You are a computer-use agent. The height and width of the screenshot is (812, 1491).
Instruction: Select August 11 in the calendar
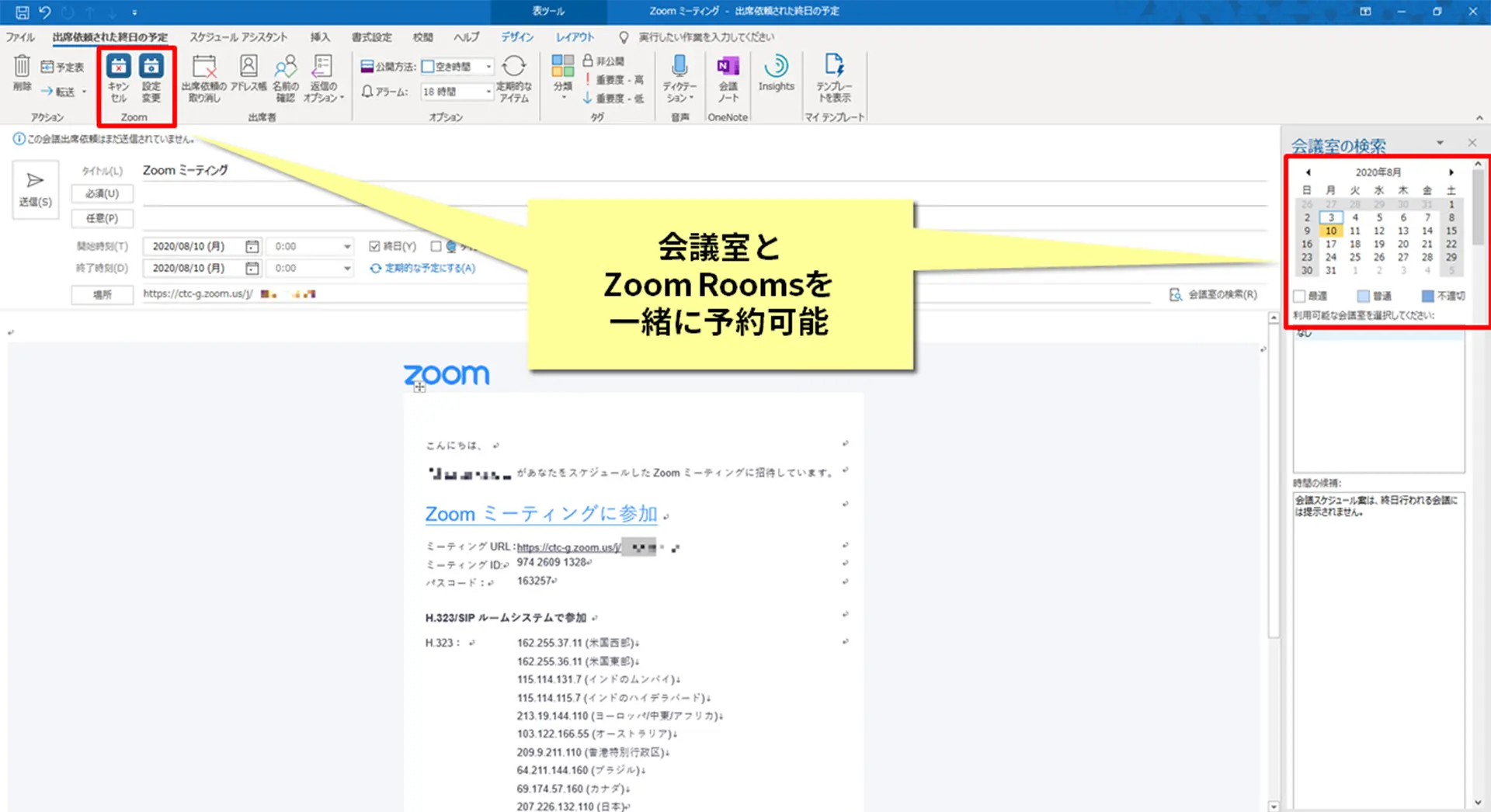click(1355, 231)
